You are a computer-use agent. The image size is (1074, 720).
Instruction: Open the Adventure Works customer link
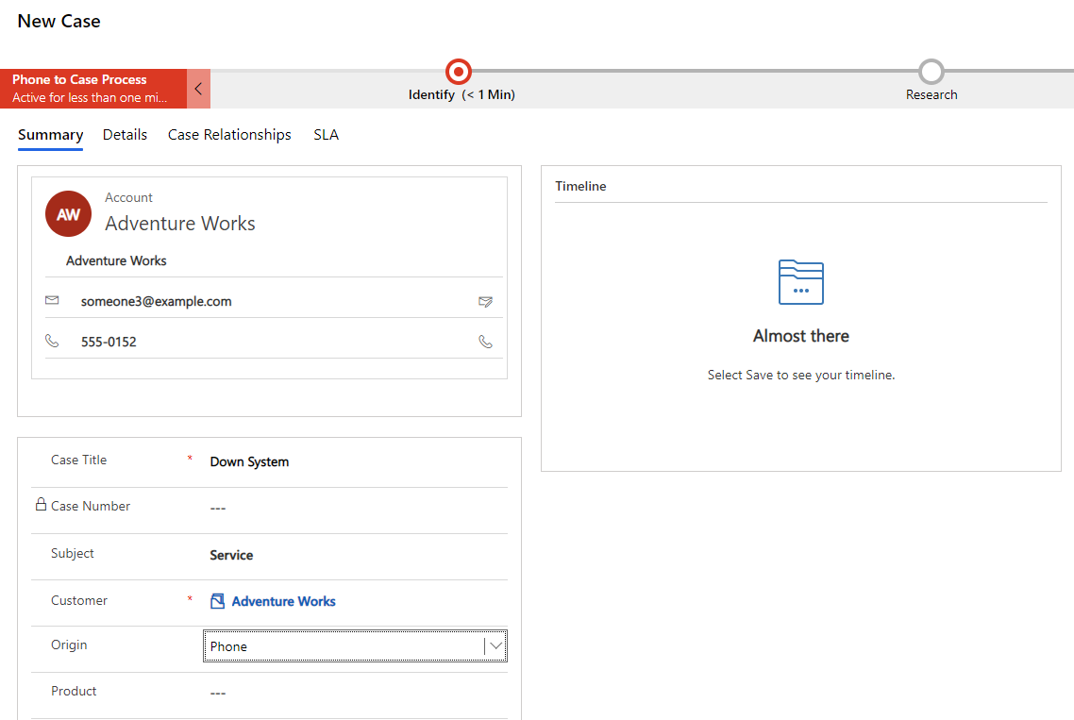point(284,601)
